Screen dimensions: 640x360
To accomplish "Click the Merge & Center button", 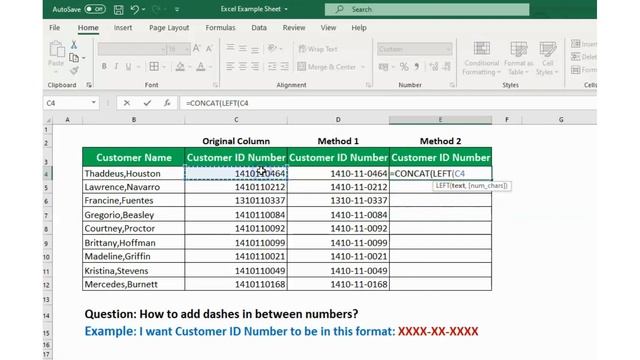I will pos(327,67).
